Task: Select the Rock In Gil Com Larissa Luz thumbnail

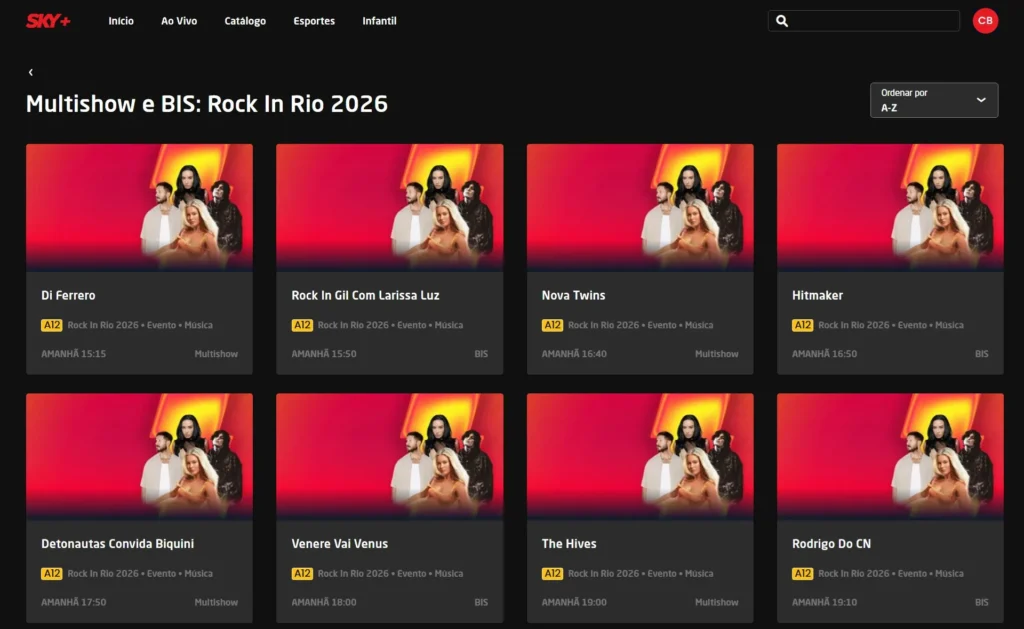Action: pos(389,207)
